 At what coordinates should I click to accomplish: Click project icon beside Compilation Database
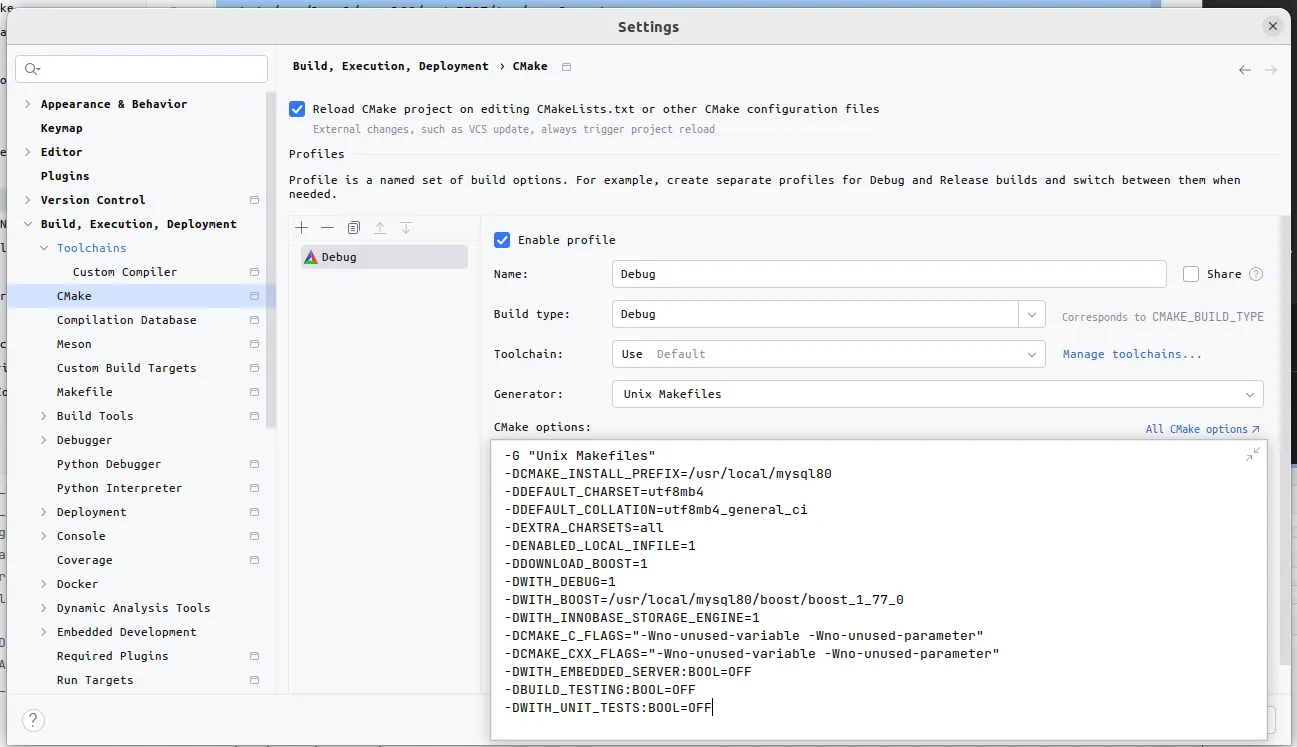click(x=254, y=320)
